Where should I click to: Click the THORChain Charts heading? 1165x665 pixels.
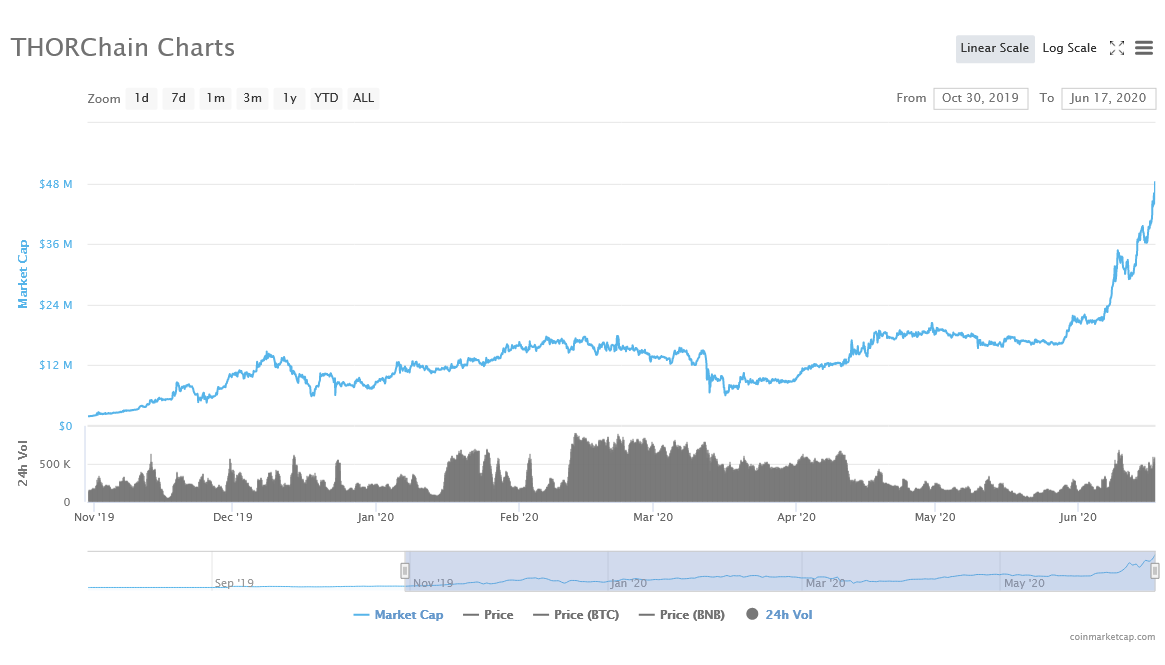(x=123, y=48)
